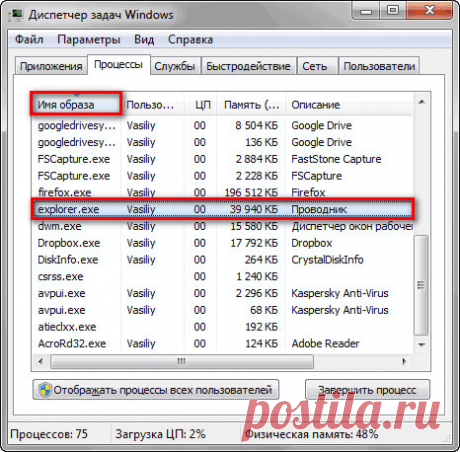Switch to the Пользователи tab
Viewport: 460px width, 452px height.
[x=379, y=66]
